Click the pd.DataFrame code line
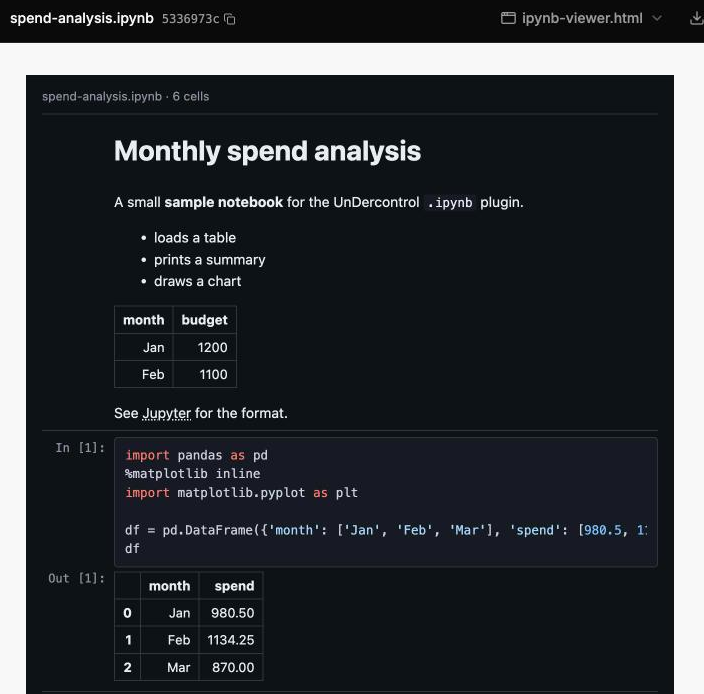Image resolution: width=704 pixels, height=694 pixels. pyautogui.click(x=386, y=530)
